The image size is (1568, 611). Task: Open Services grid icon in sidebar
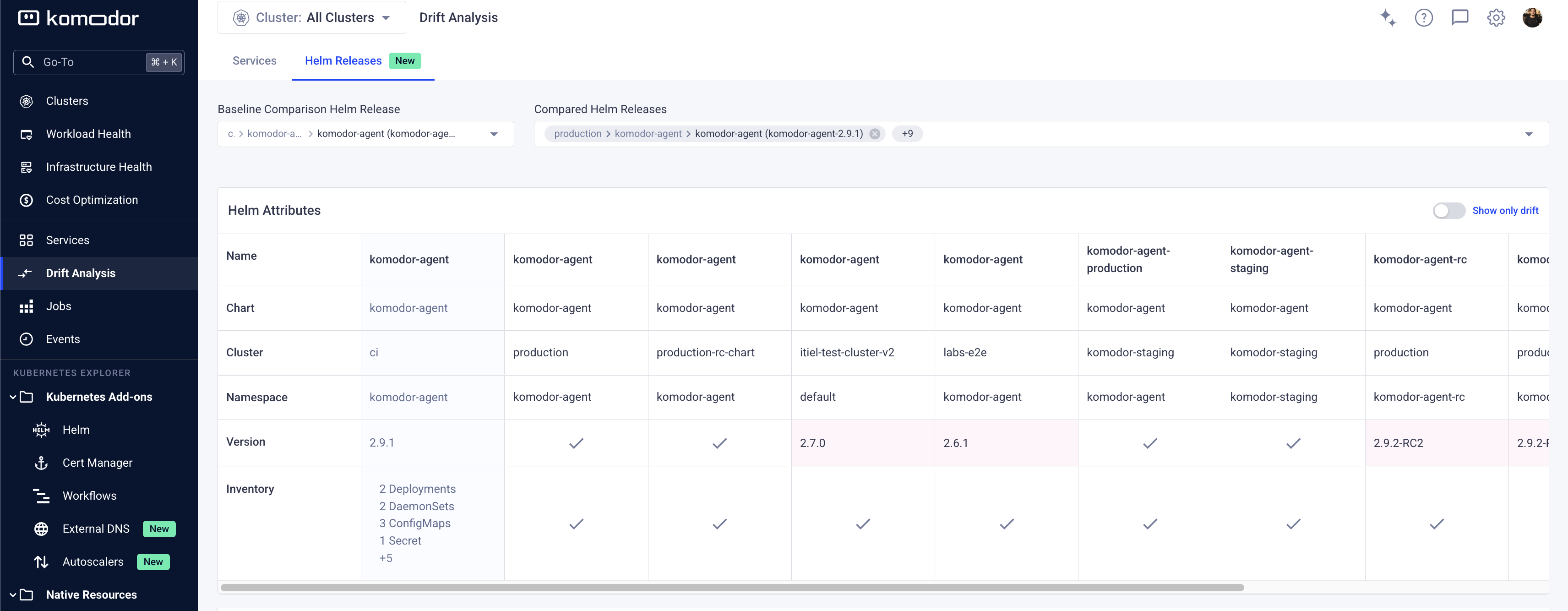coord(26,240)
